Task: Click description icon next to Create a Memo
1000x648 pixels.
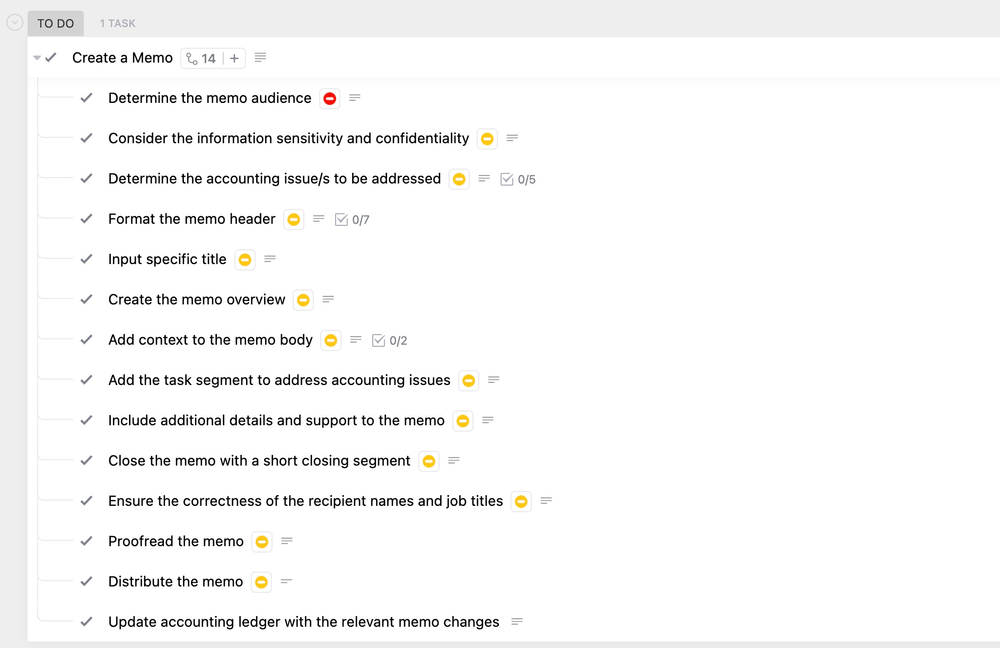Action: coord(261,58)
